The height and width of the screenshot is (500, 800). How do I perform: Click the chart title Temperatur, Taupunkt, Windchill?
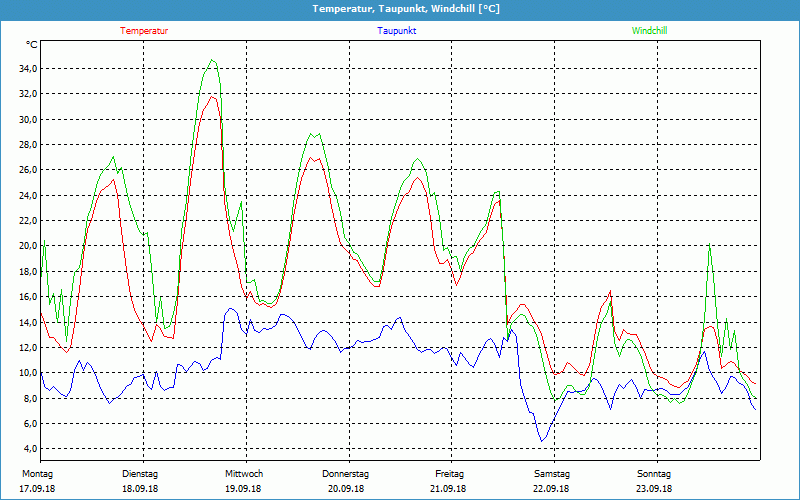coord(406,9)
